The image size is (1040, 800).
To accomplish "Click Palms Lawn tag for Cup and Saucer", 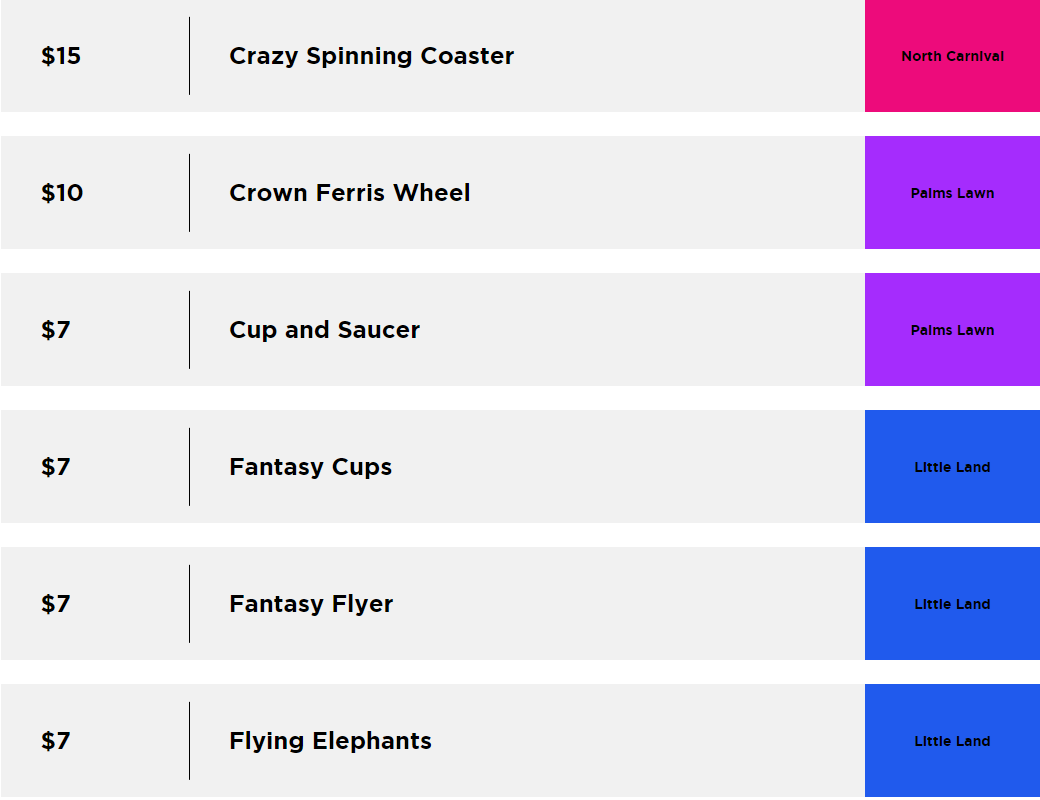I will [952, 330].
